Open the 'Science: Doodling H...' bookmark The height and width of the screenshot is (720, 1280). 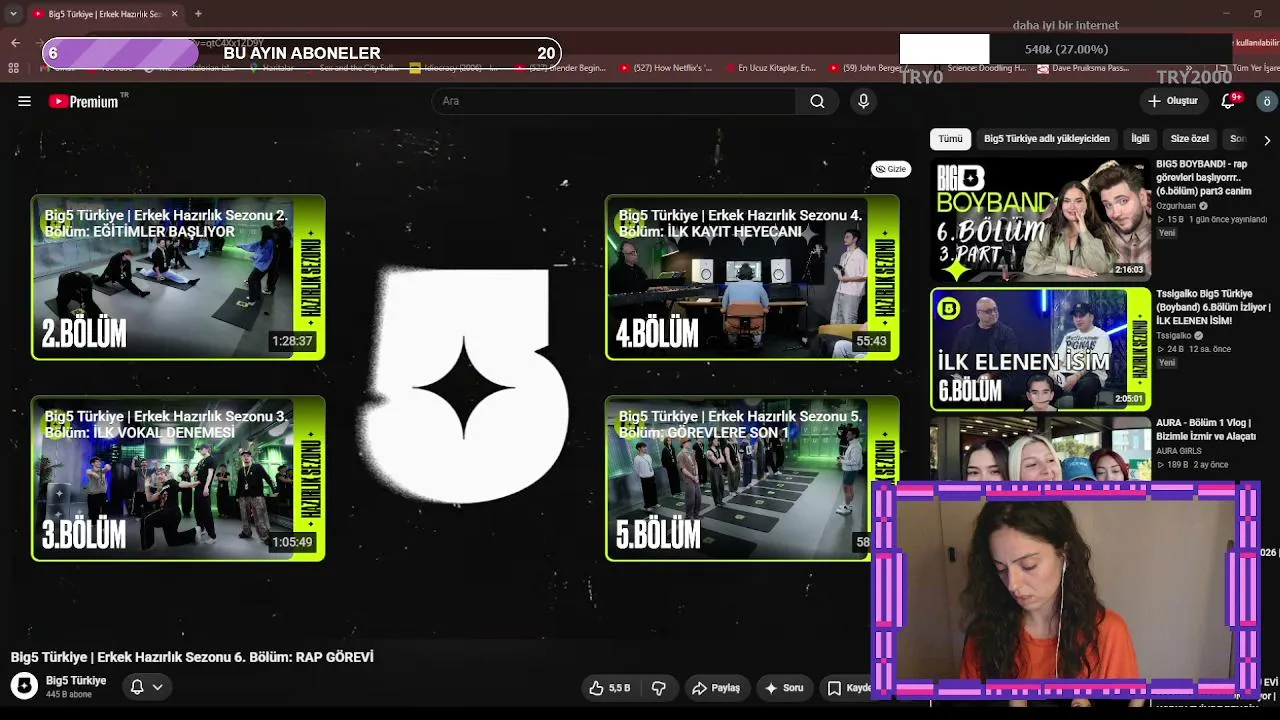click(x=979, y=68)
